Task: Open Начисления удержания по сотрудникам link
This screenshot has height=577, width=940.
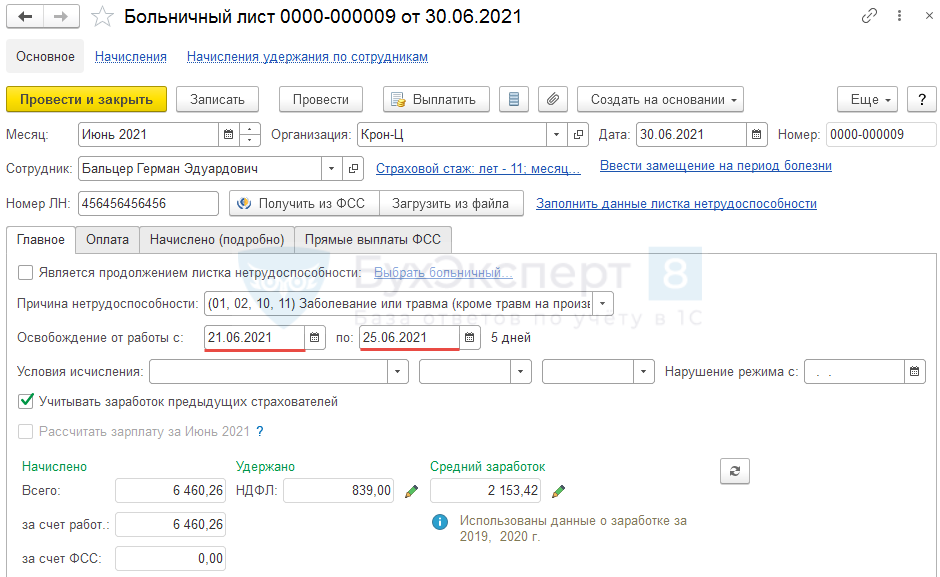Action: coord(308,56)
